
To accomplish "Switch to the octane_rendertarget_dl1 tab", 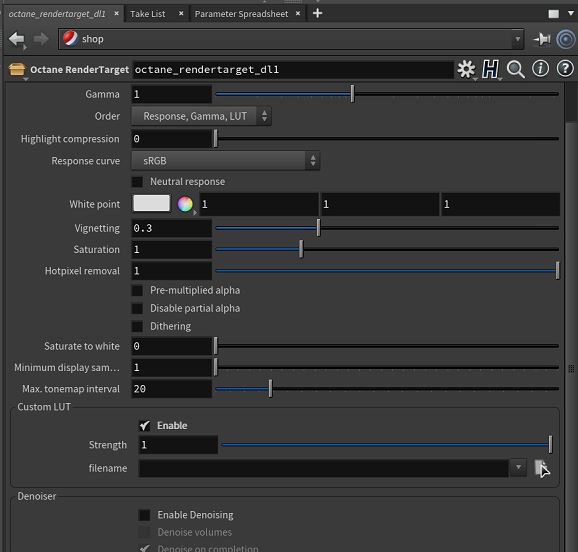I will coord(57,14).
